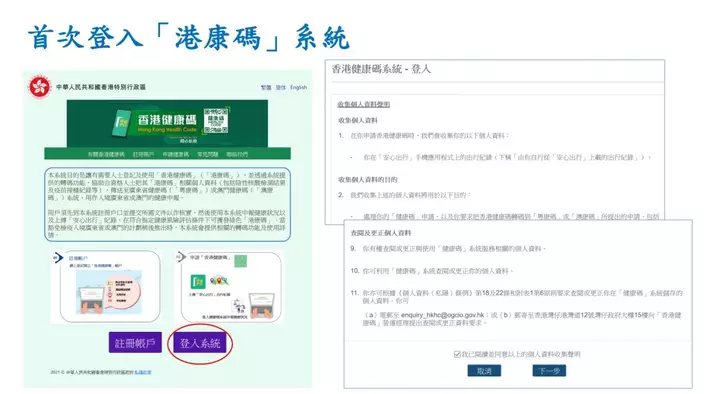Screen dimensions: 704x394
Task: Click the 收集個人資料的目的 subheading
Action: (x=368, y=179)
